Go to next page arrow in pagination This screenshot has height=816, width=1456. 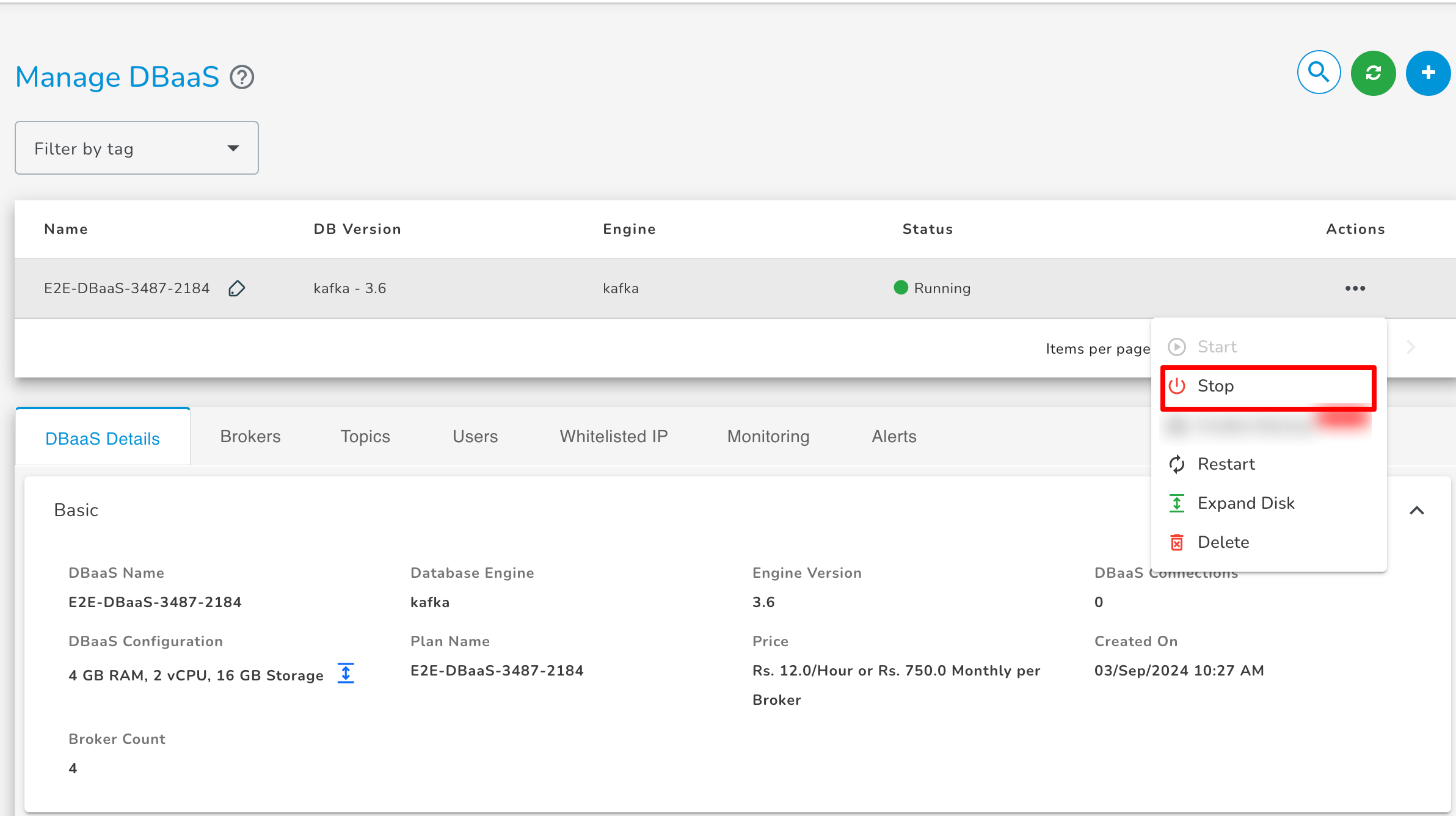click(x=1411, y=347)
